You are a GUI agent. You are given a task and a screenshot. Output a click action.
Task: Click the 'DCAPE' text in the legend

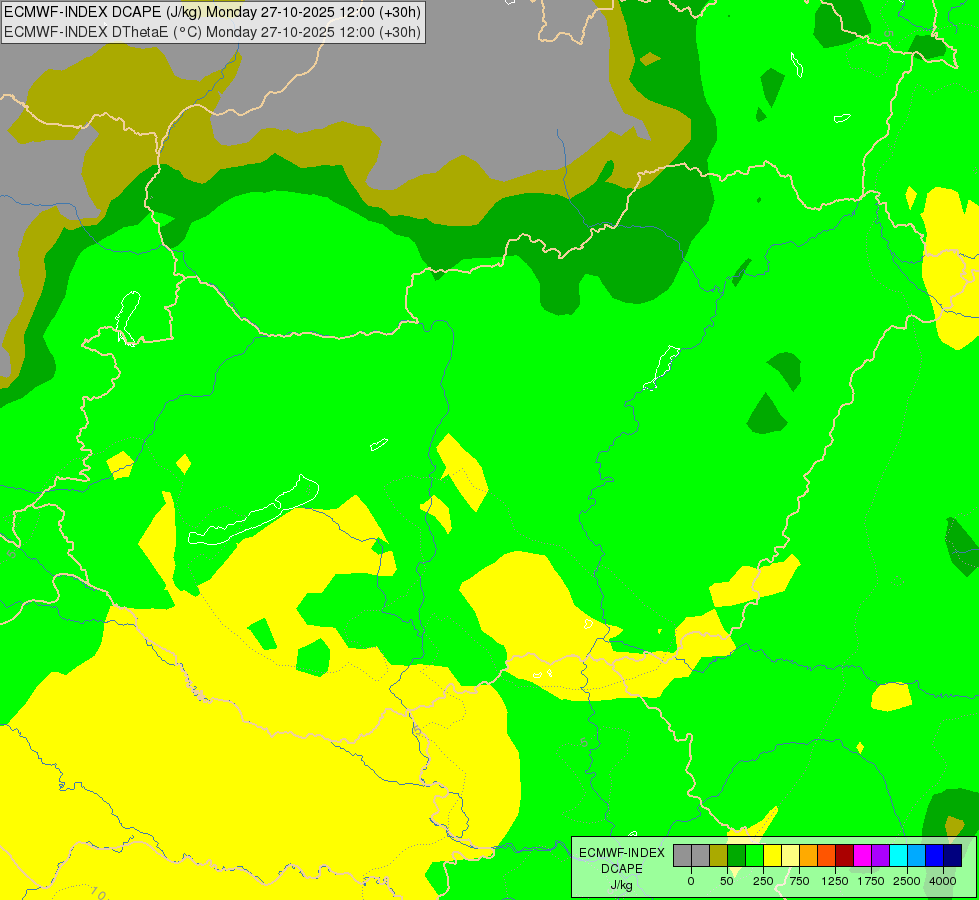coord(622,869)
